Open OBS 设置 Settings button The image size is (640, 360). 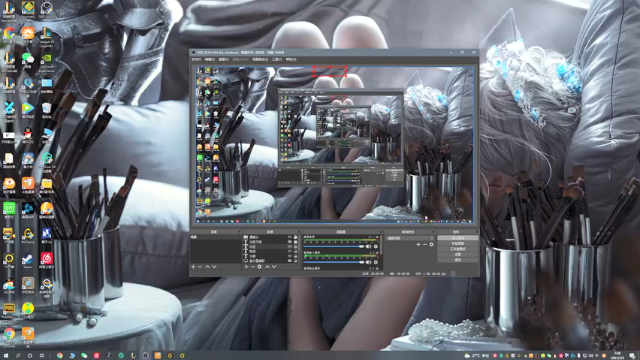point(458,254)
